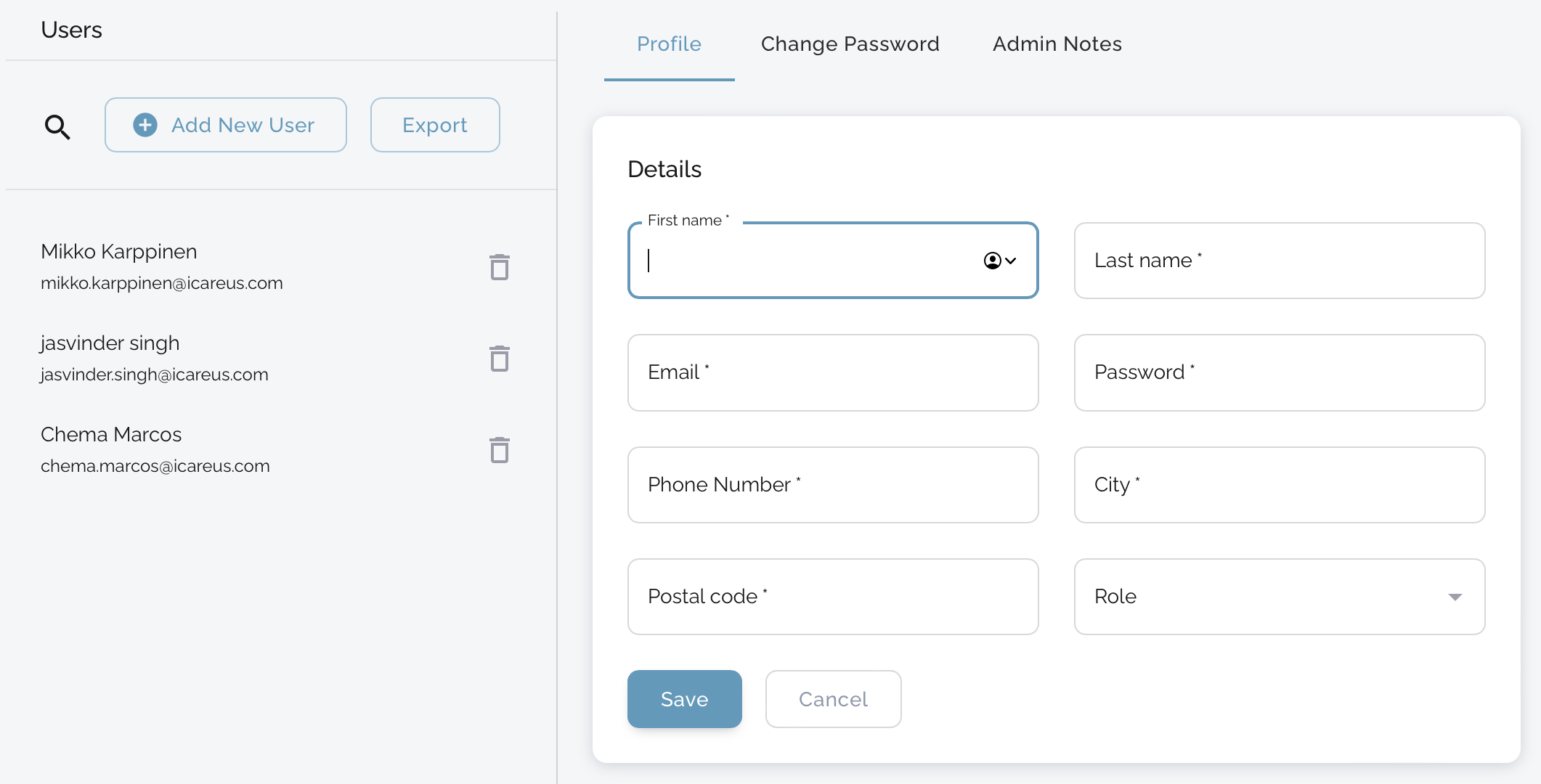Export the users list
The width and height of the screenshot is (1541, 784).
click(x=435, y=125)
